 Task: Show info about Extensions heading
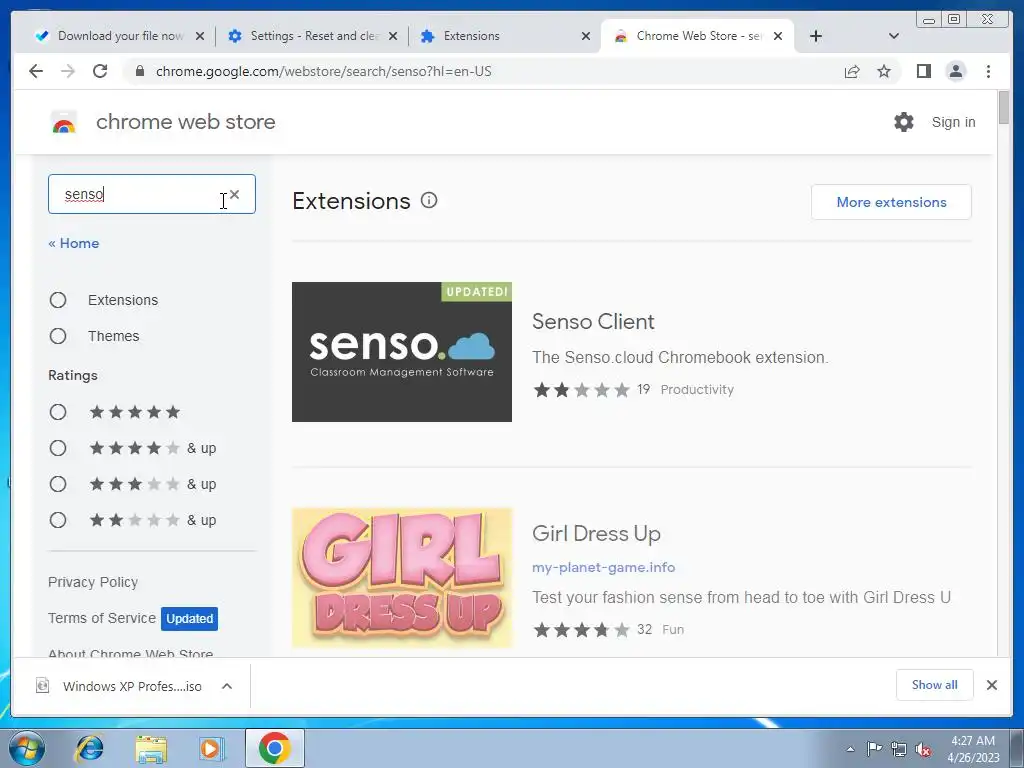pos(429,200)
